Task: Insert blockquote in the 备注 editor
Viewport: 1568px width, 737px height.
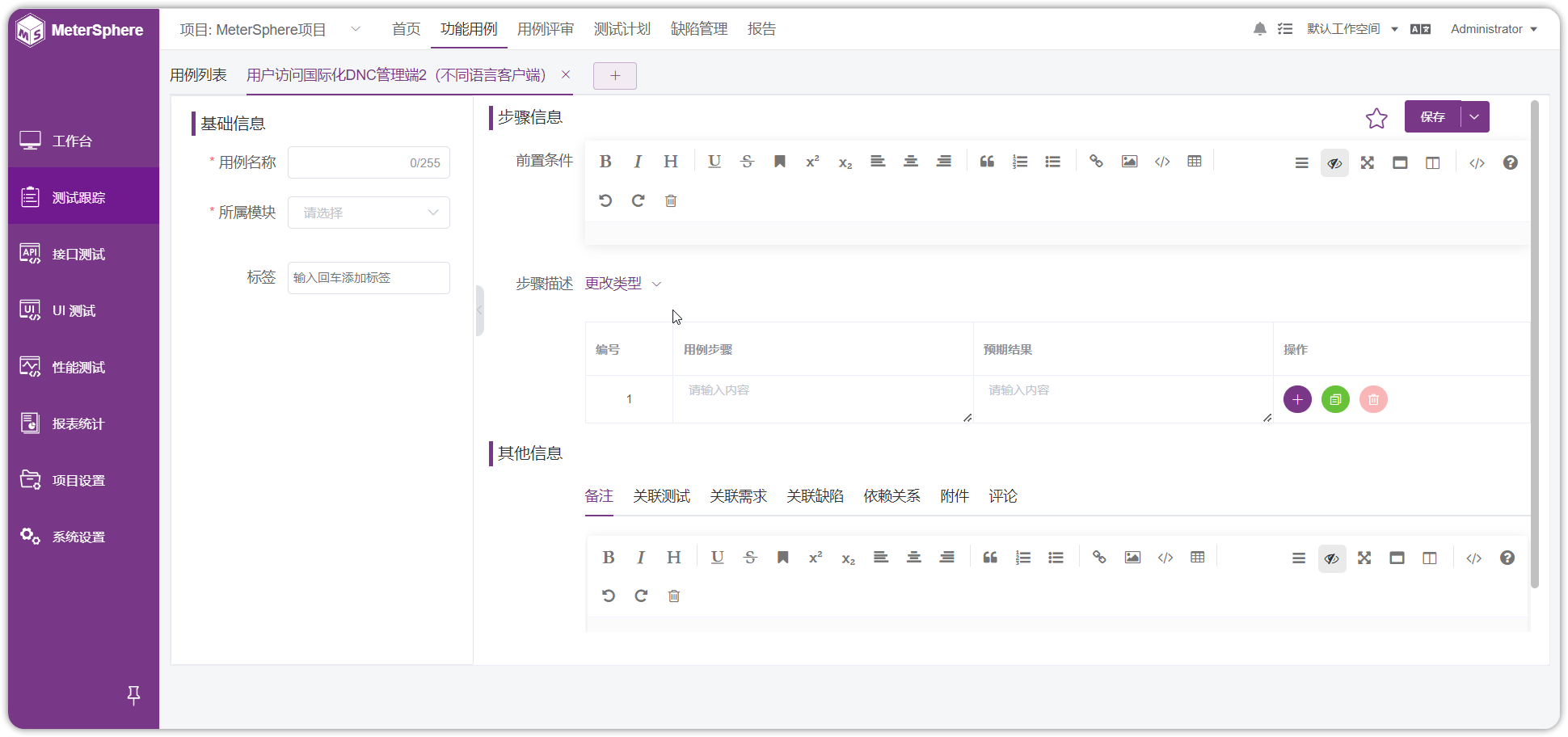Action: point(990,558)
